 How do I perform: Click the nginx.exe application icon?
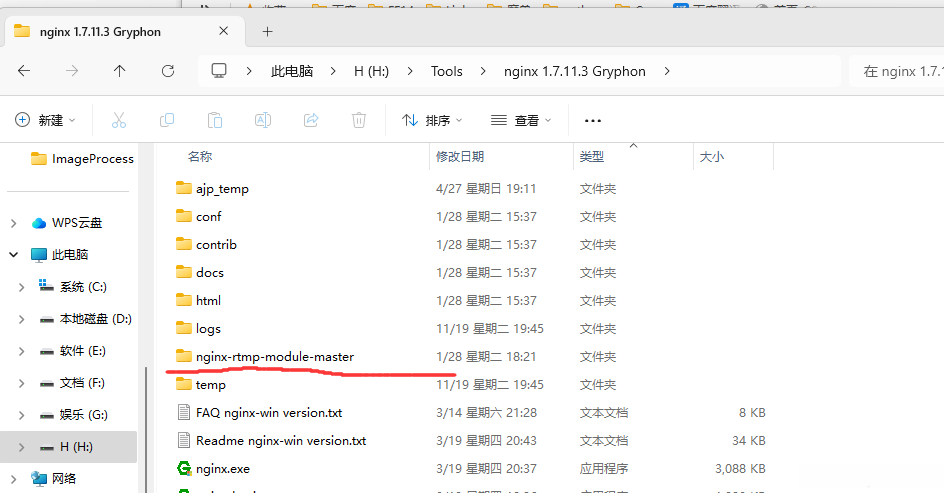tap(184, 468)
